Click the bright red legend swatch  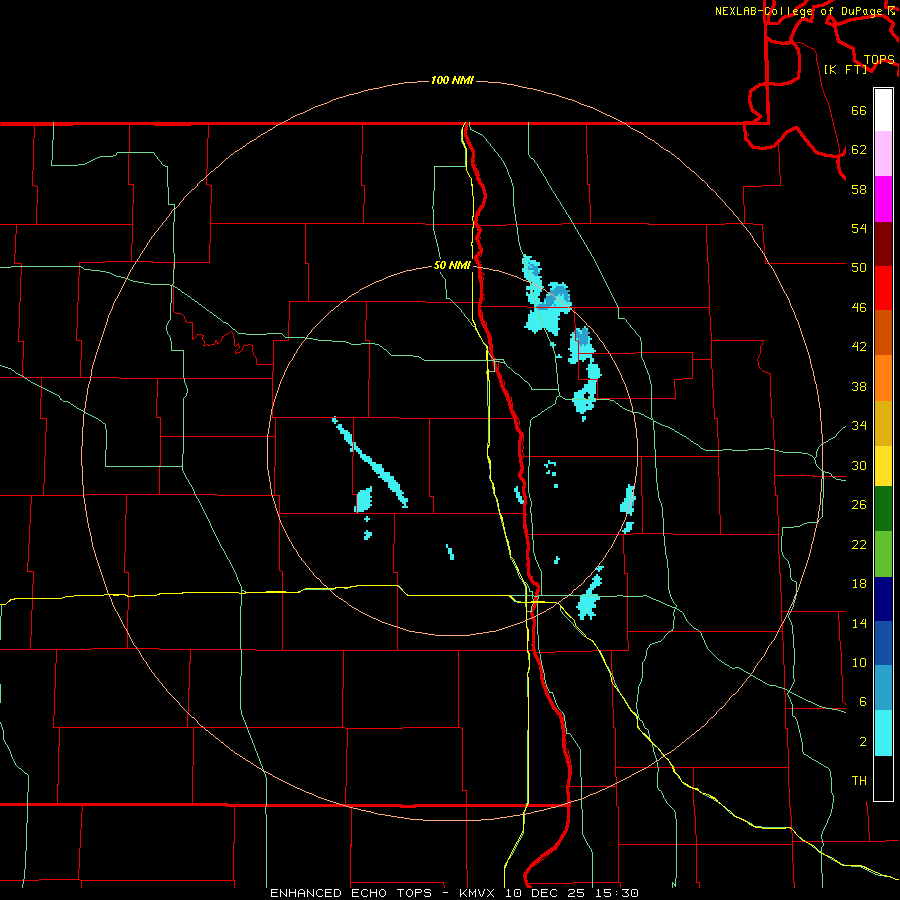click(883, 288)
